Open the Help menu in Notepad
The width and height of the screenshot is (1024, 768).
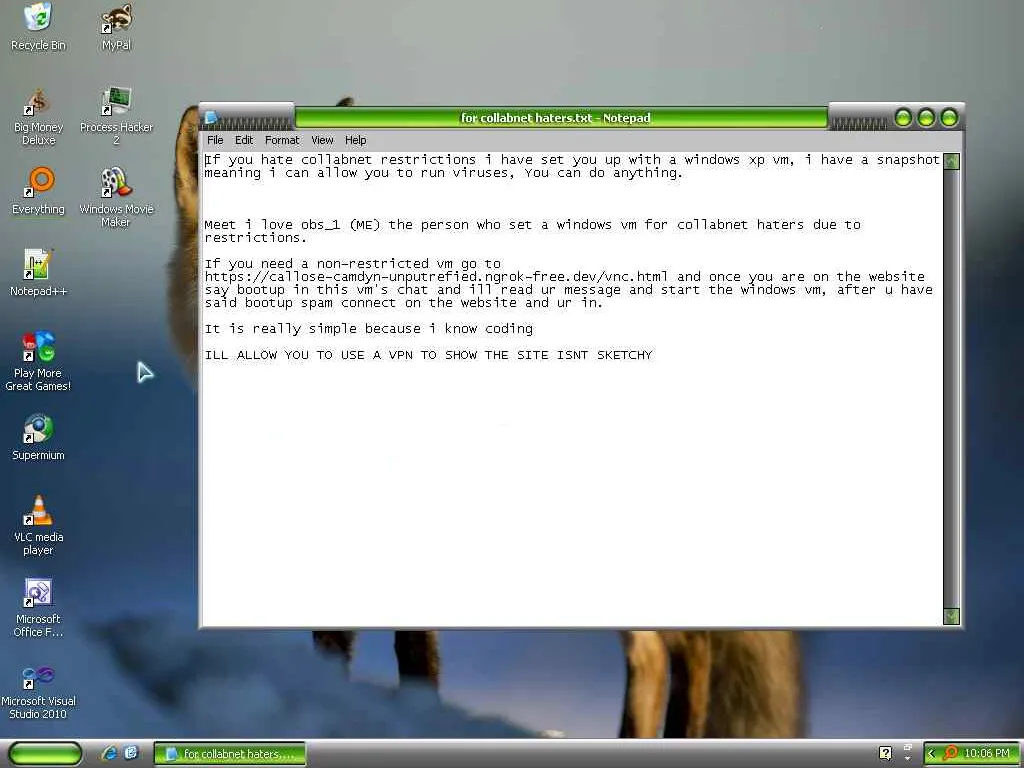pos(355,140)
